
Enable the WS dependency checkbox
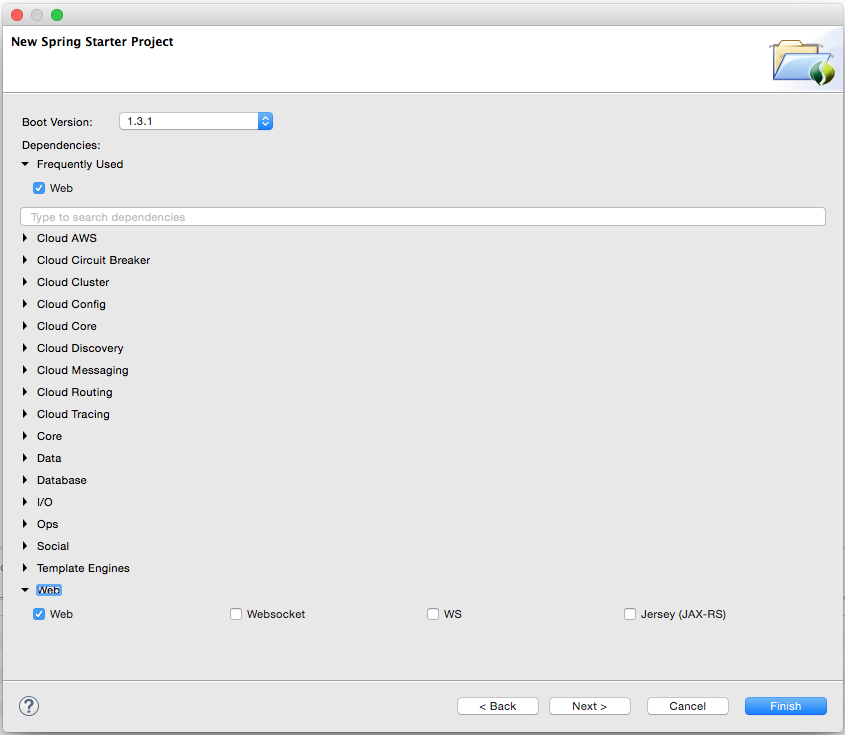pyautogui.click(x=433, y=614)
